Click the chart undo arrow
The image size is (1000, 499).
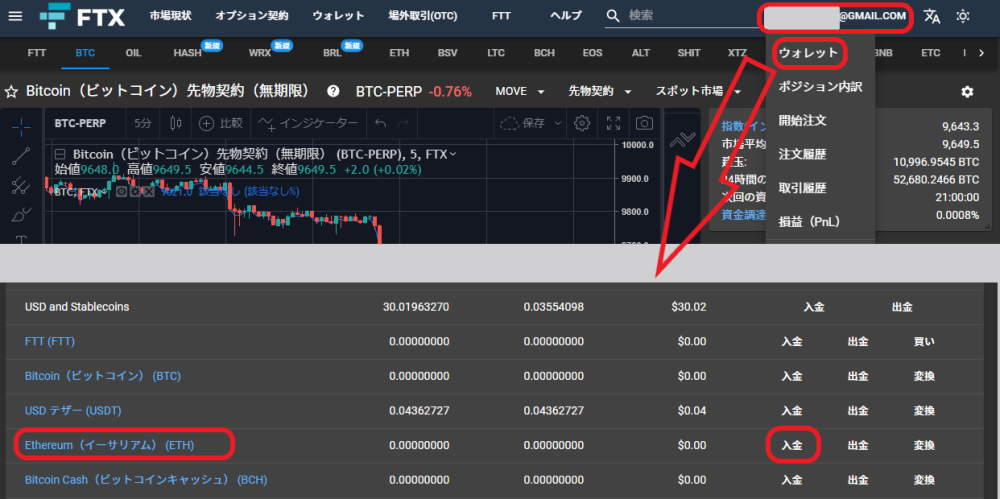380,123
